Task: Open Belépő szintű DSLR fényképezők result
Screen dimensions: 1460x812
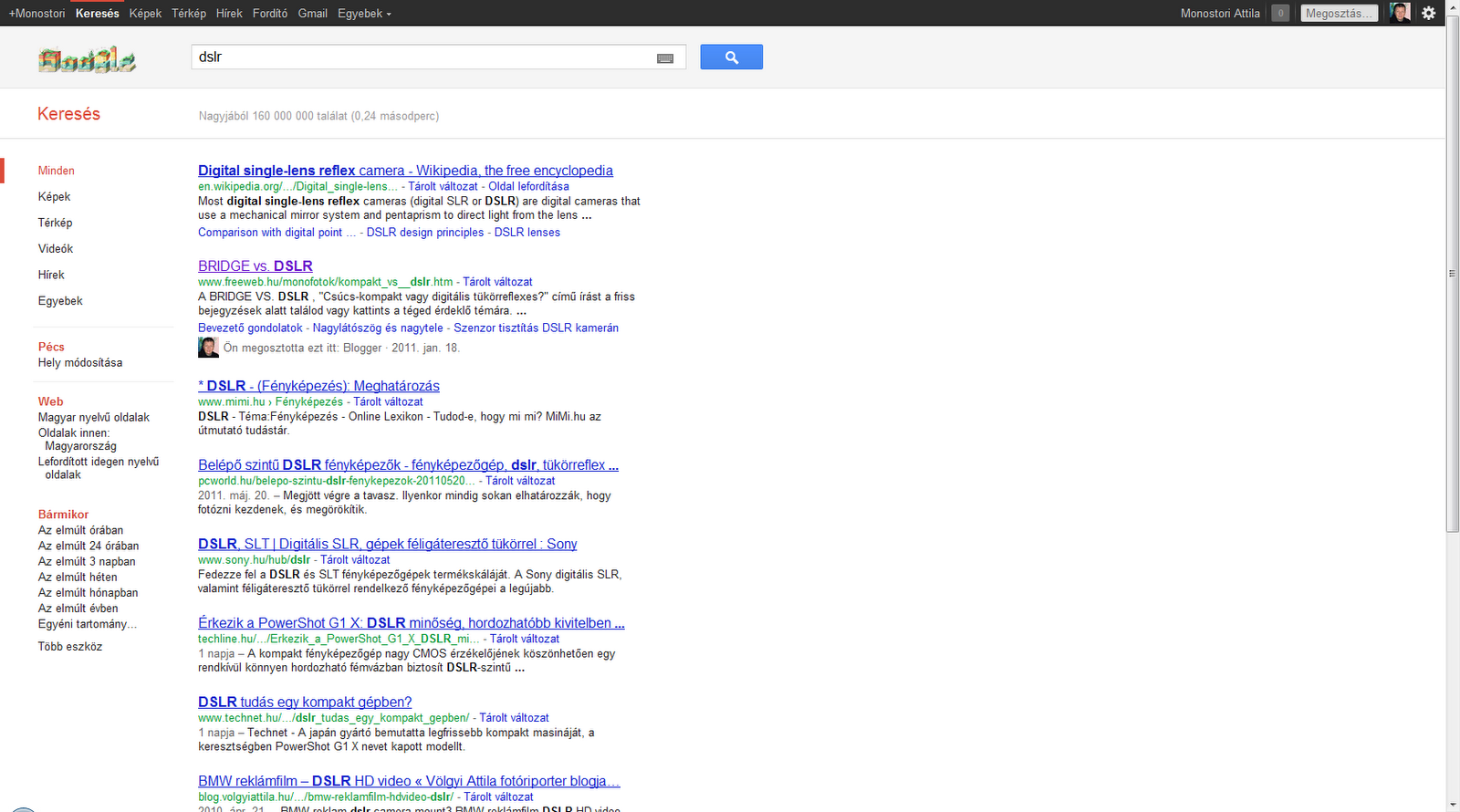Action: pyautogui.click(x=408, y=465)
